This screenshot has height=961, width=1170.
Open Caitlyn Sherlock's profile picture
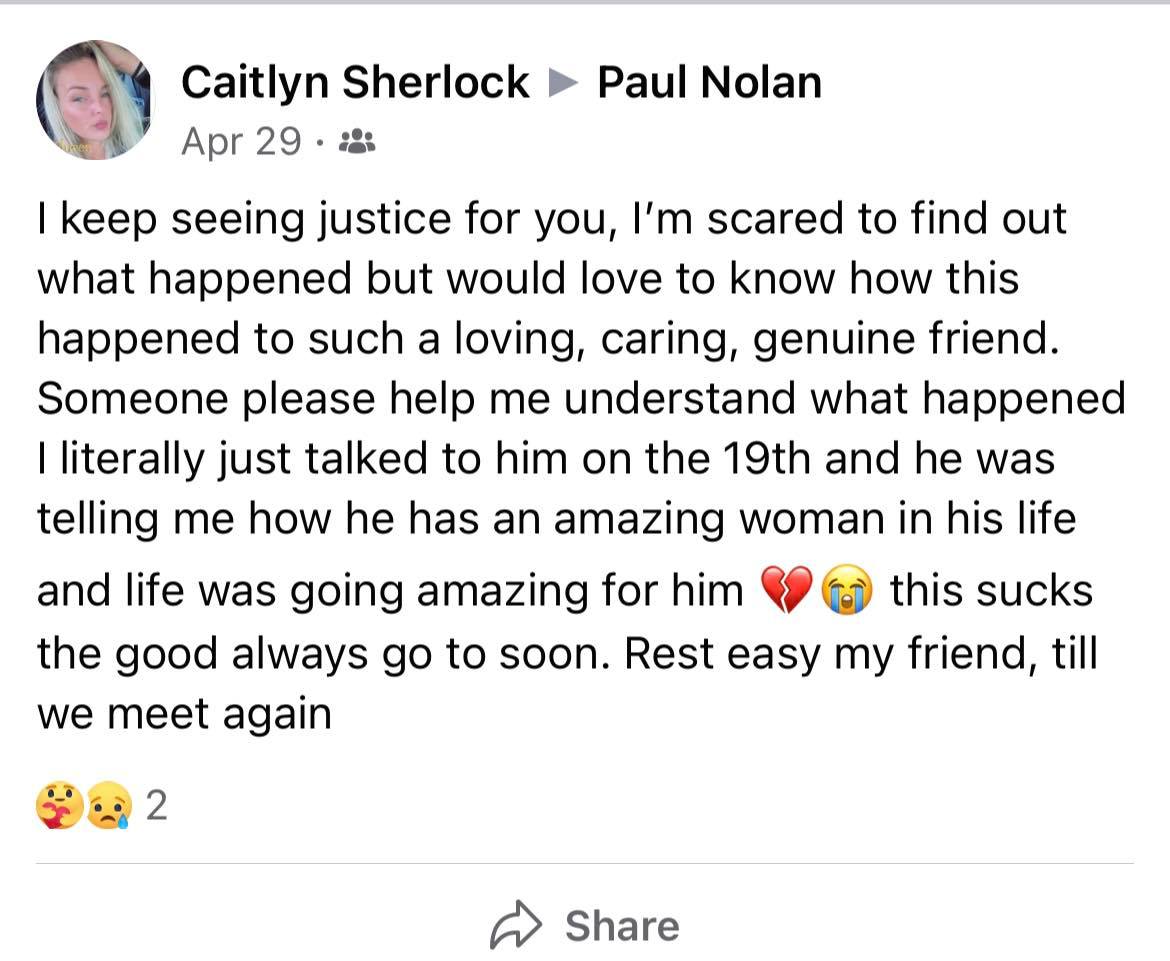(x=94, y=100)
